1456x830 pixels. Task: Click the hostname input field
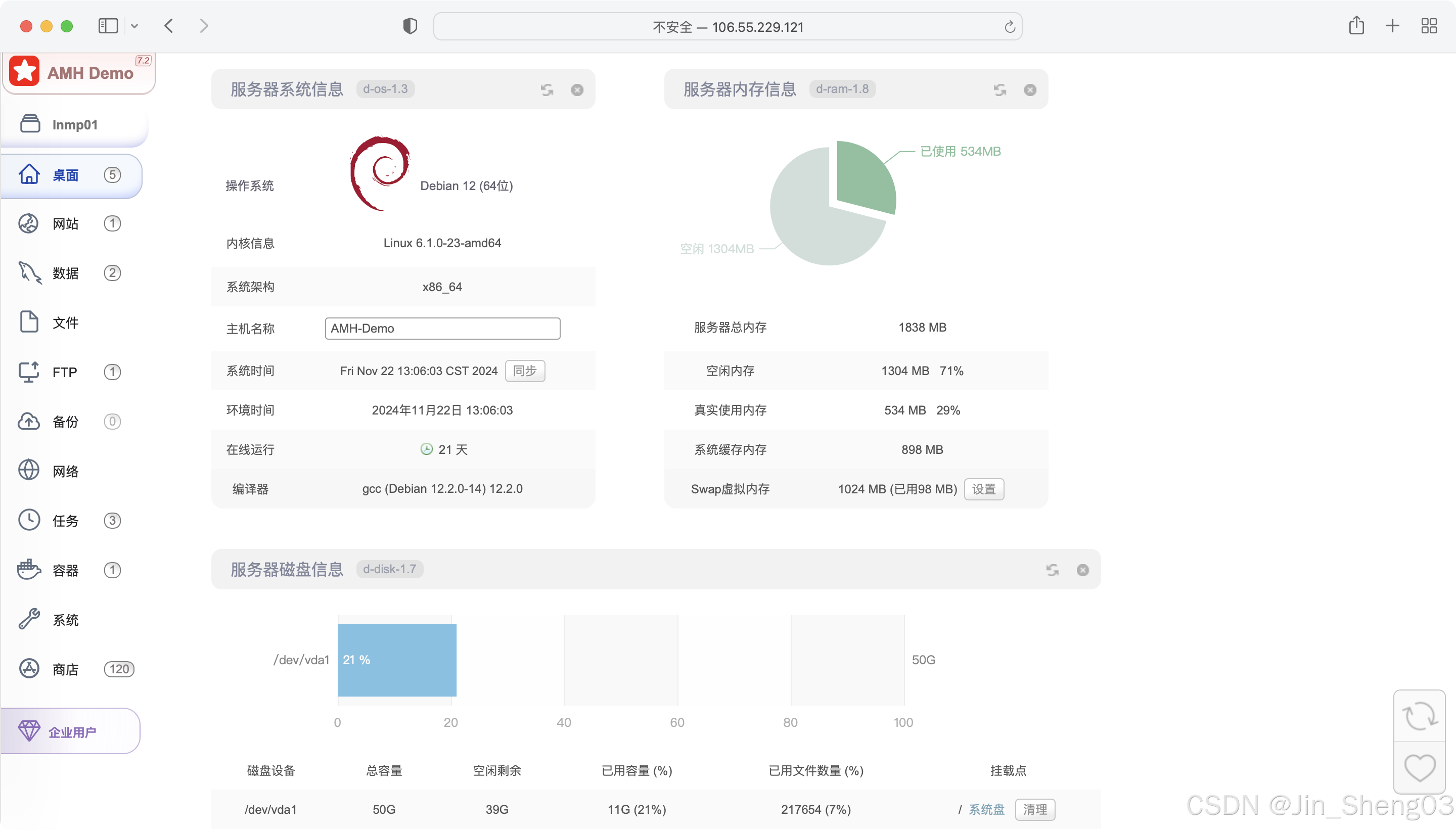pos(442,329)
